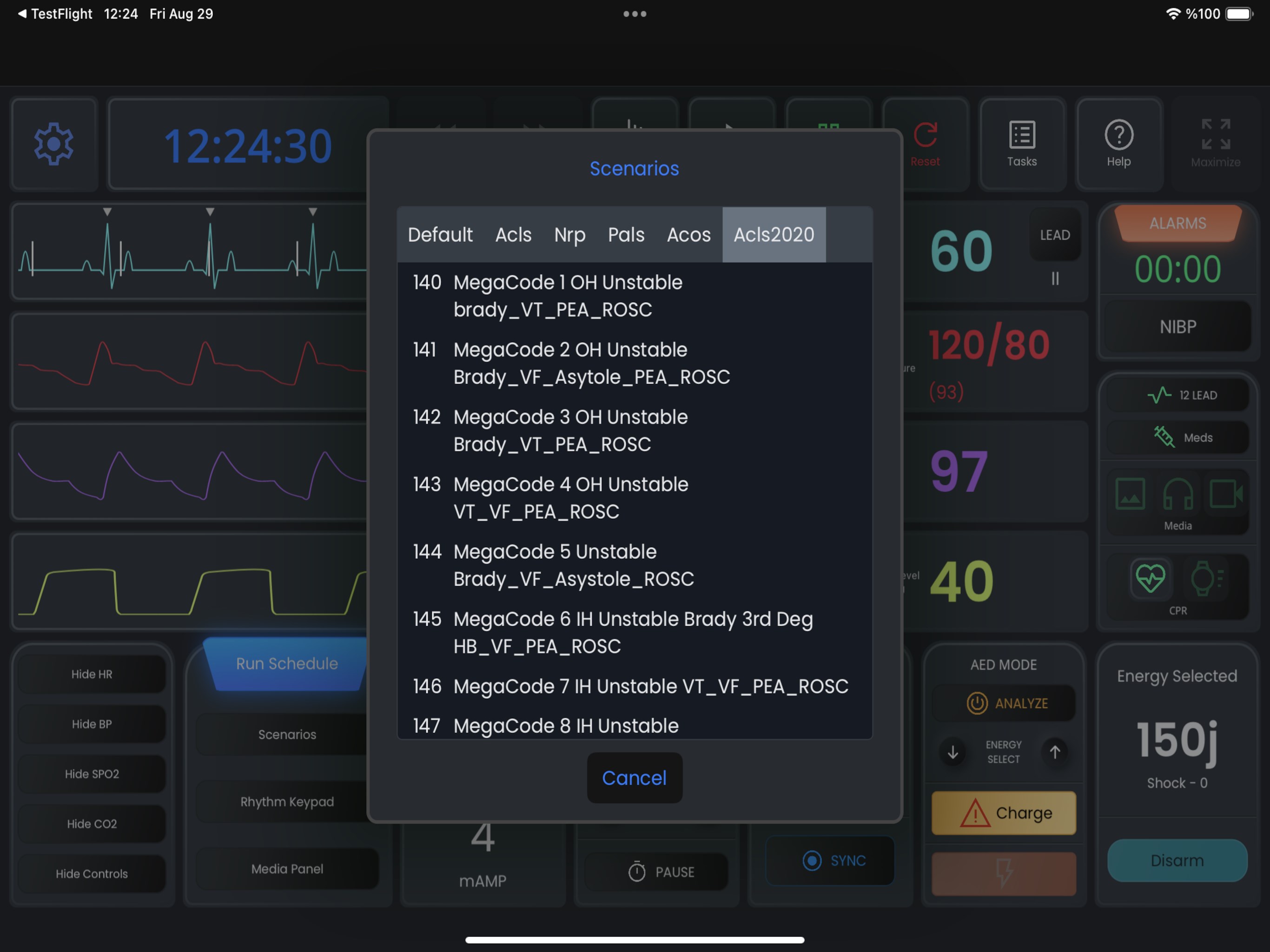Screen dimensions: 1270x952
Task: Switch to the Nrp tab
Action: pos(569,235)
